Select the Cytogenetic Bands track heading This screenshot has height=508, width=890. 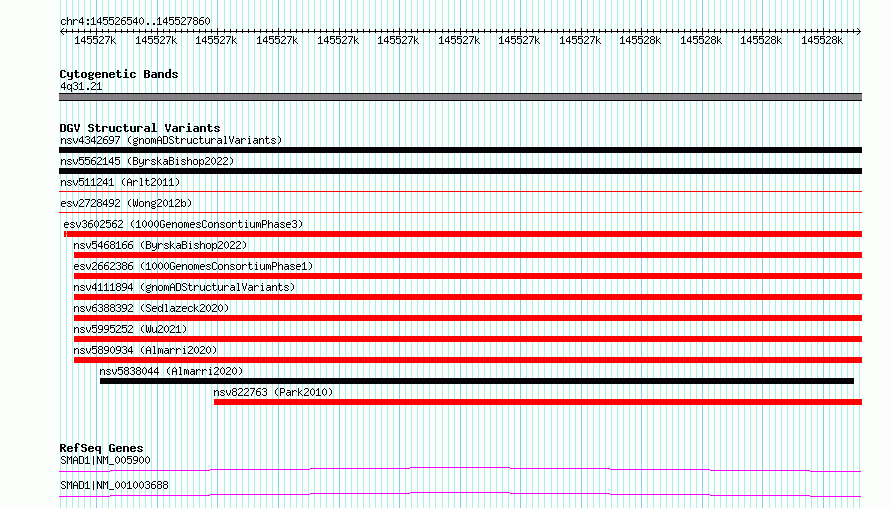coord(119,74)
